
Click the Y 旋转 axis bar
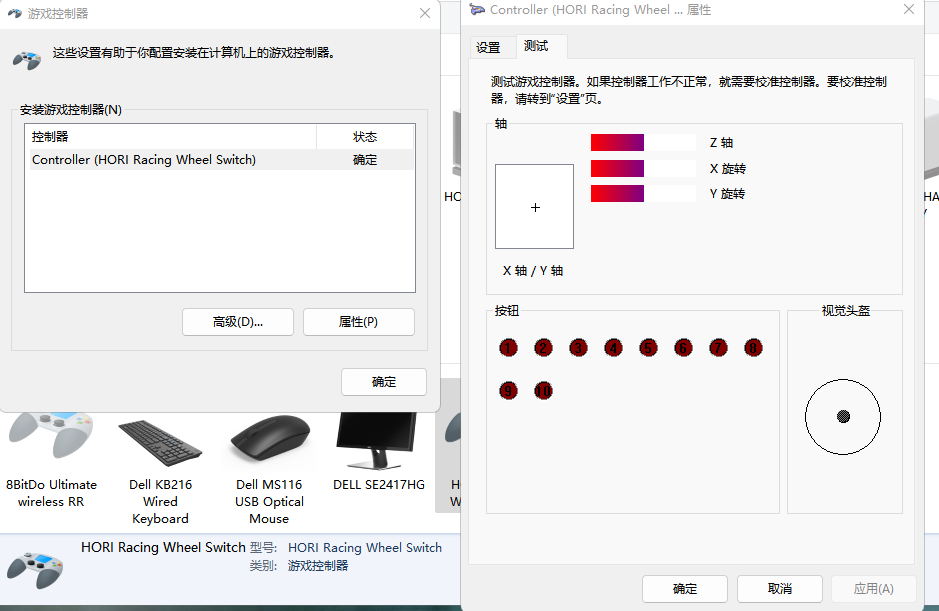coord(643,193)
